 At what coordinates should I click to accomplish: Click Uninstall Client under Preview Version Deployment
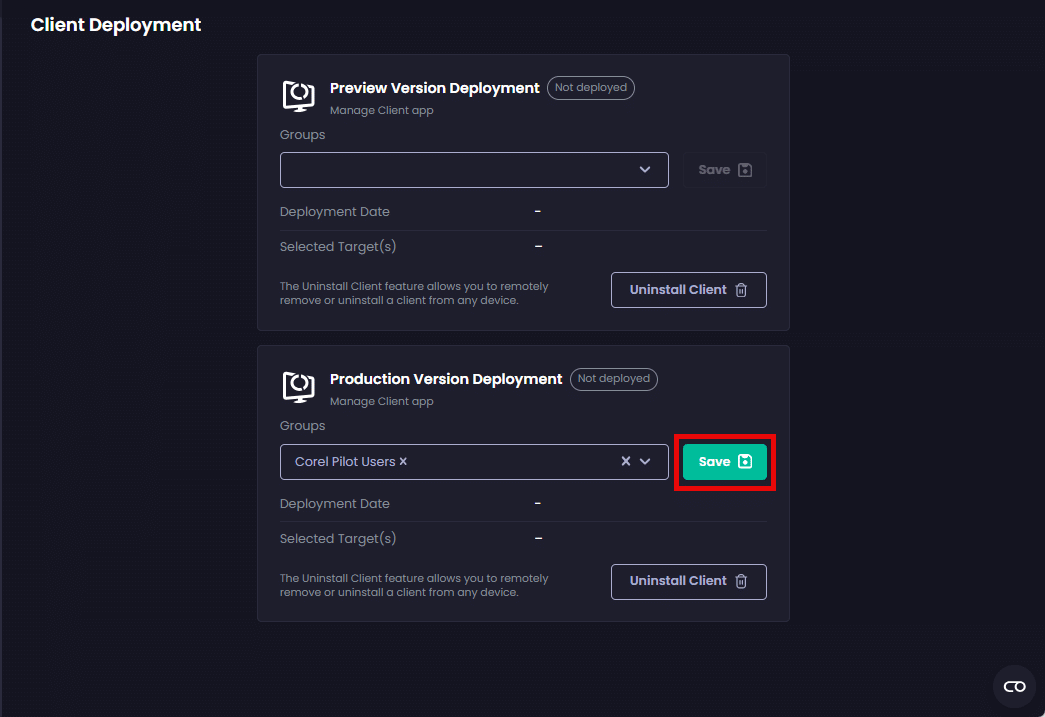click(688, 290)
